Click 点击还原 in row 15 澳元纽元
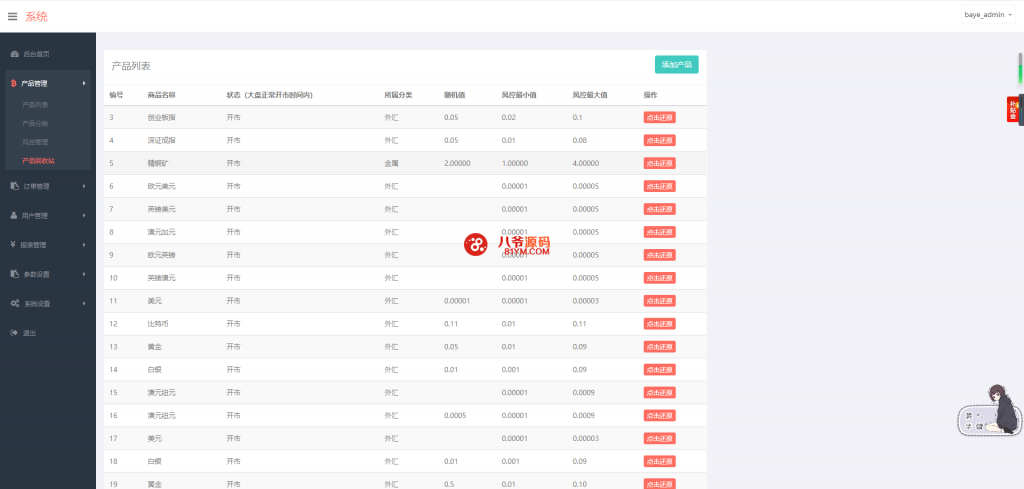The height and width of the screenshot is (489, 1024). click(660, 392)
